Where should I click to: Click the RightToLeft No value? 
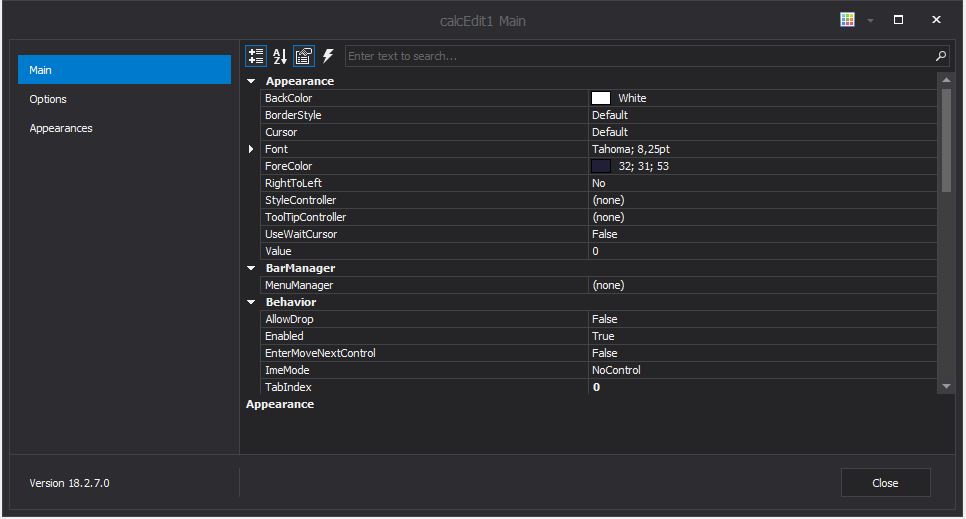click(598, 183)
